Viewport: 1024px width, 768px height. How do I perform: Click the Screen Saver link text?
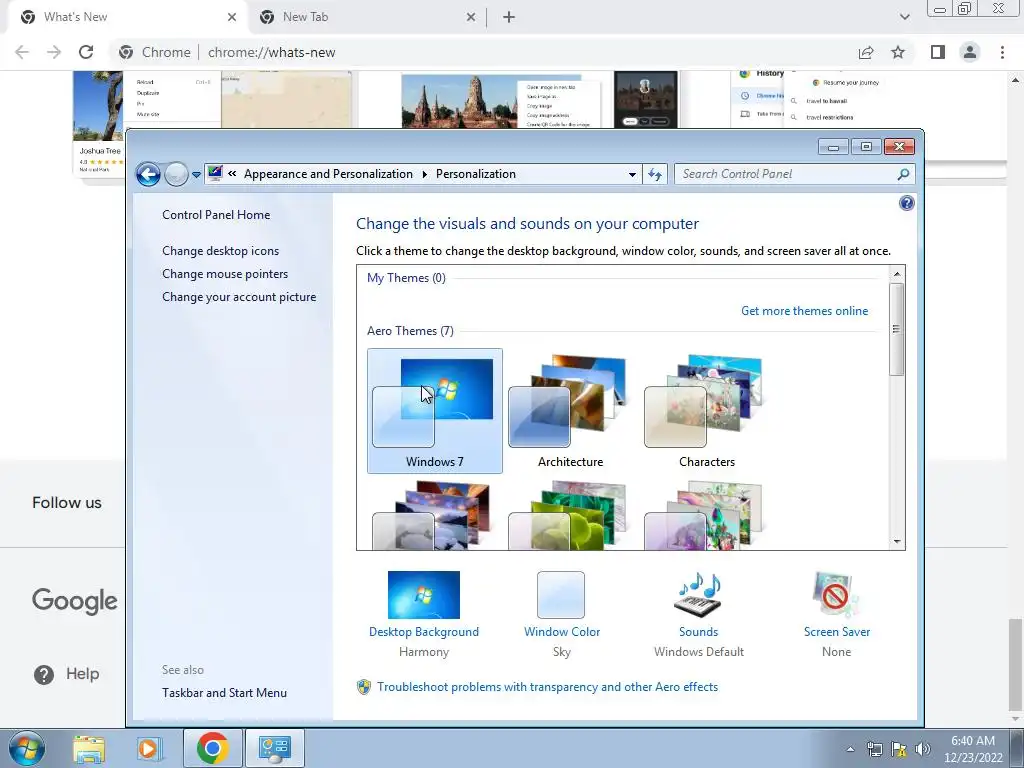click(x=837, y=632)
